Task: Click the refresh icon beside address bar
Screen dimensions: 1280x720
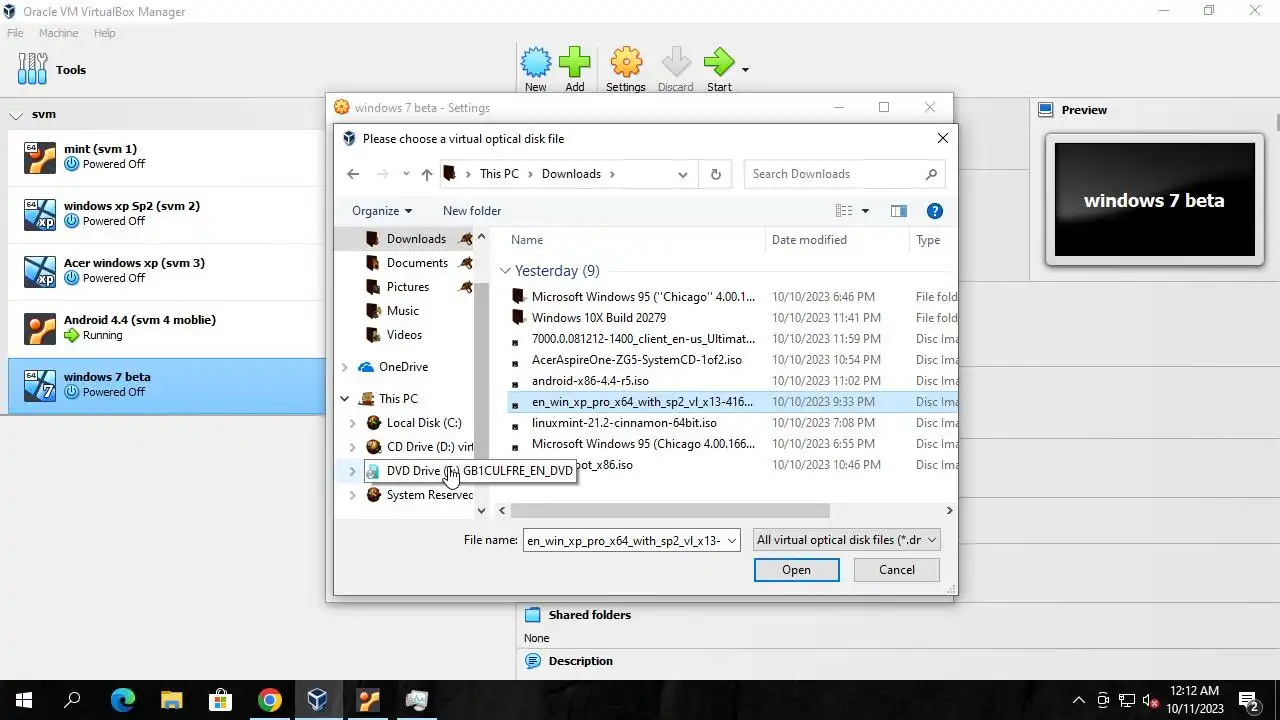Action: 715,174
